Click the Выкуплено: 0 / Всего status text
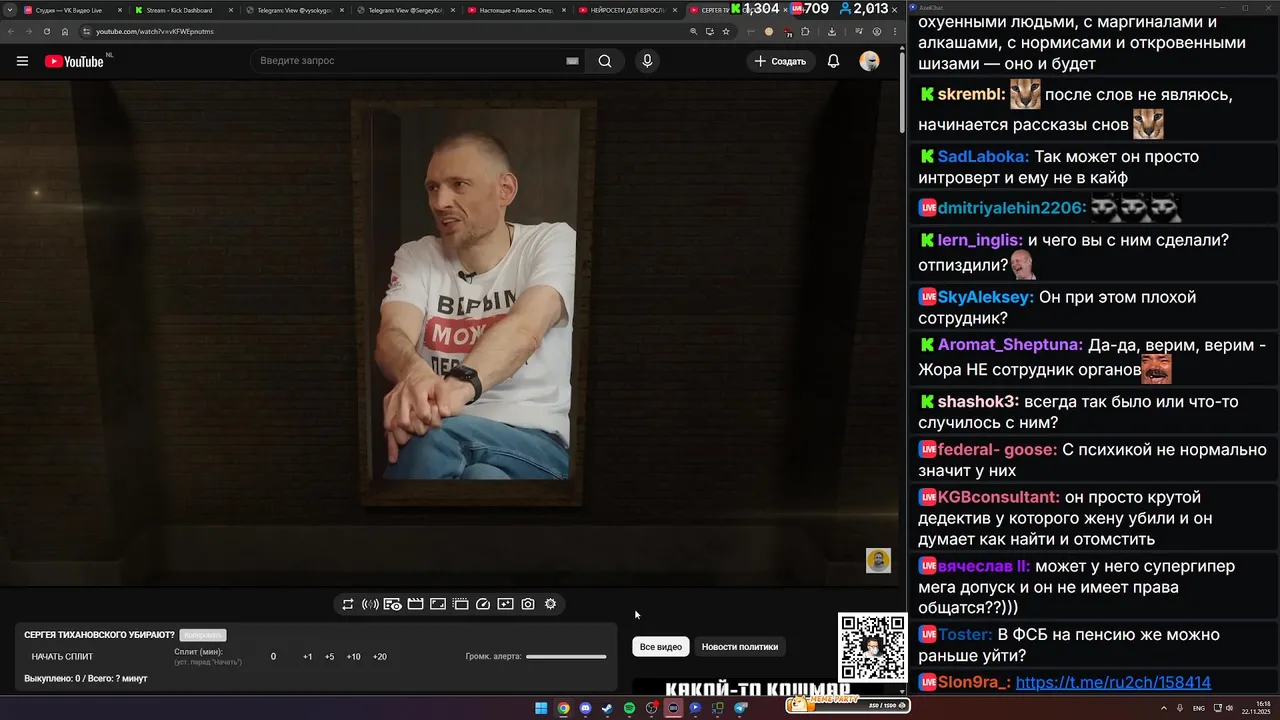This screenshot has width=1280, height=720. tap(86, 679)
